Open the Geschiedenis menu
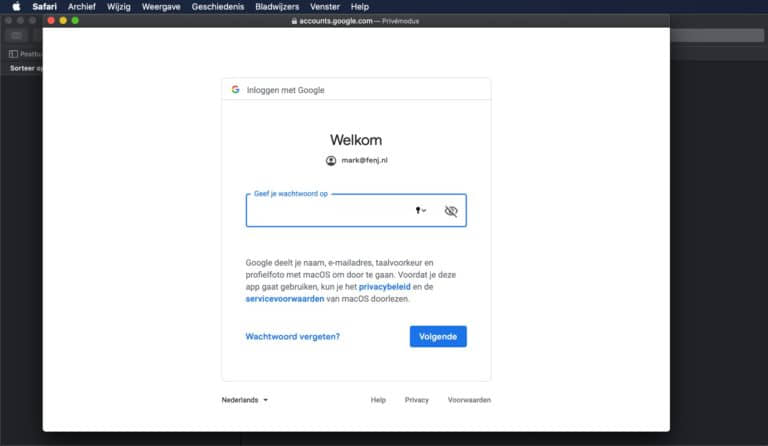The image size is (768, 446). (218, 6)
